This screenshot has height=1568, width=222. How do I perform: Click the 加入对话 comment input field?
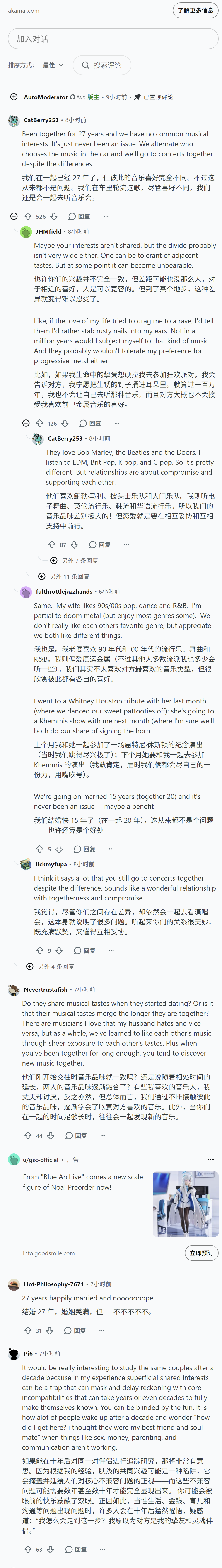click(113, 39)
